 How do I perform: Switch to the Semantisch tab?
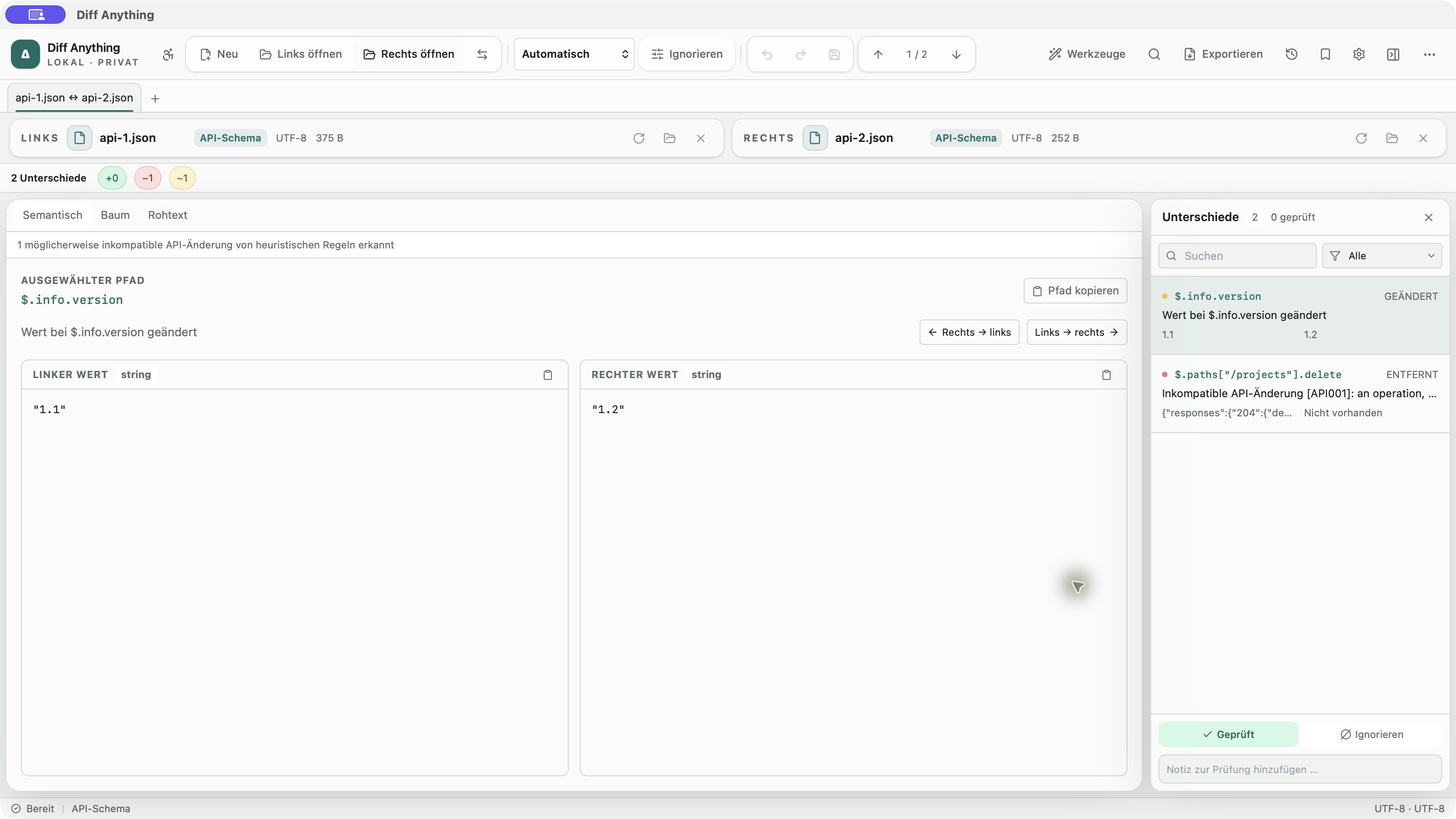[53, 215]
